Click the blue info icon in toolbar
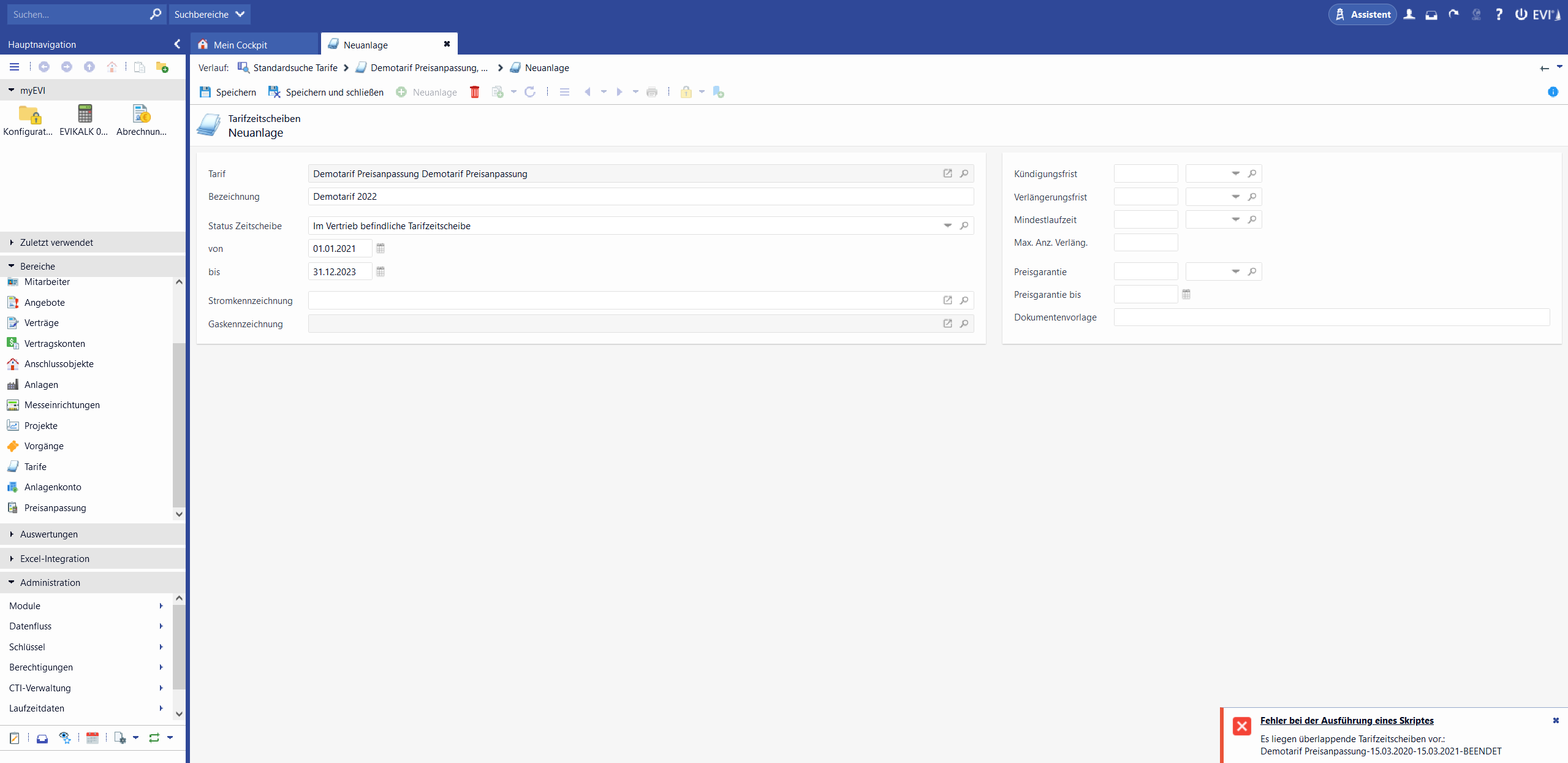The width and height of the screenshot is (1568, 763). tap(1552, 92)
